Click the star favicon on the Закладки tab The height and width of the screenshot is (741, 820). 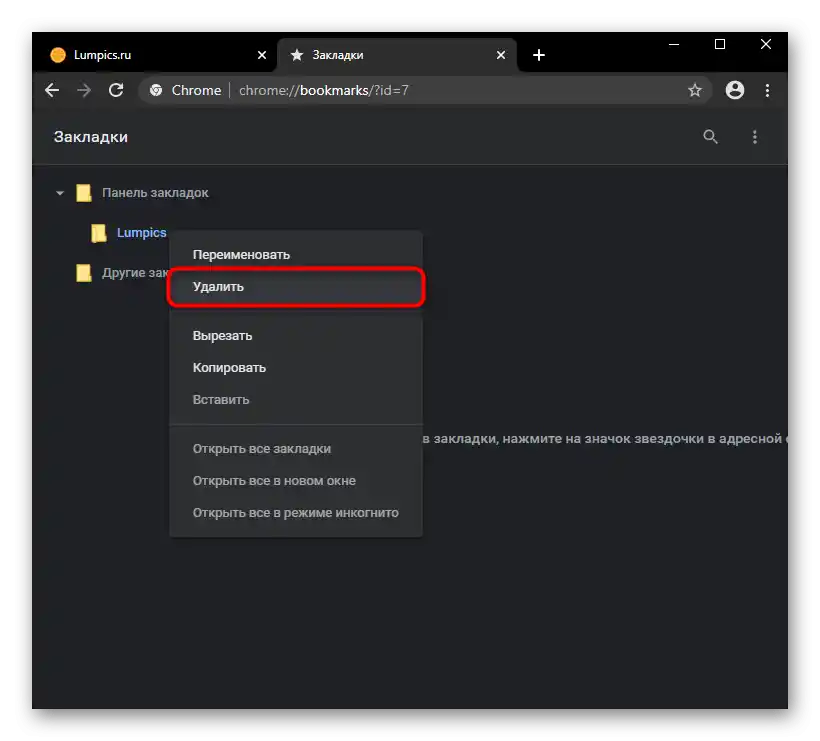(x=297, y=55)
